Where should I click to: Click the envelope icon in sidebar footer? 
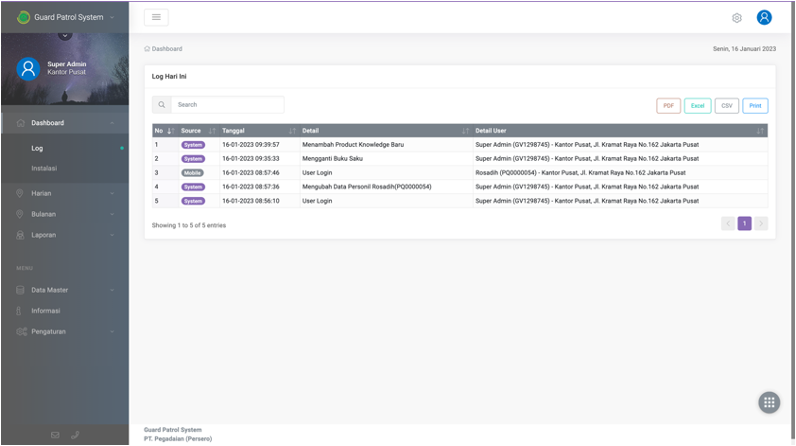(55, 435)
